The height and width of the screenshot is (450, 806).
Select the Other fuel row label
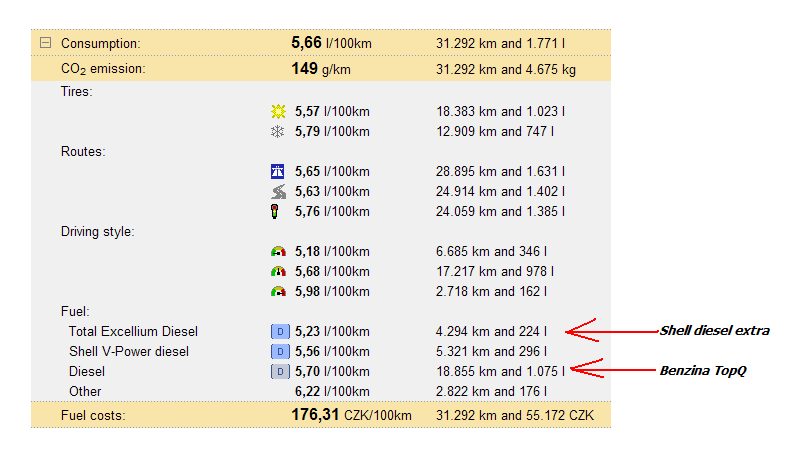(x=85, y=391)
